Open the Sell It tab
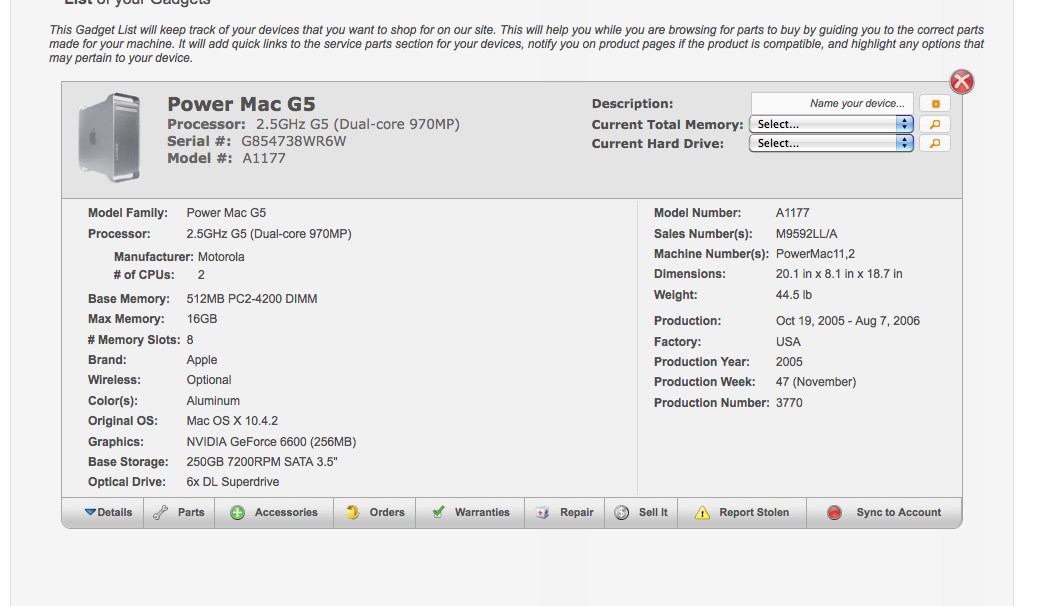Image resolution: width=1050 pixels, height=606 pixels. 641,512
